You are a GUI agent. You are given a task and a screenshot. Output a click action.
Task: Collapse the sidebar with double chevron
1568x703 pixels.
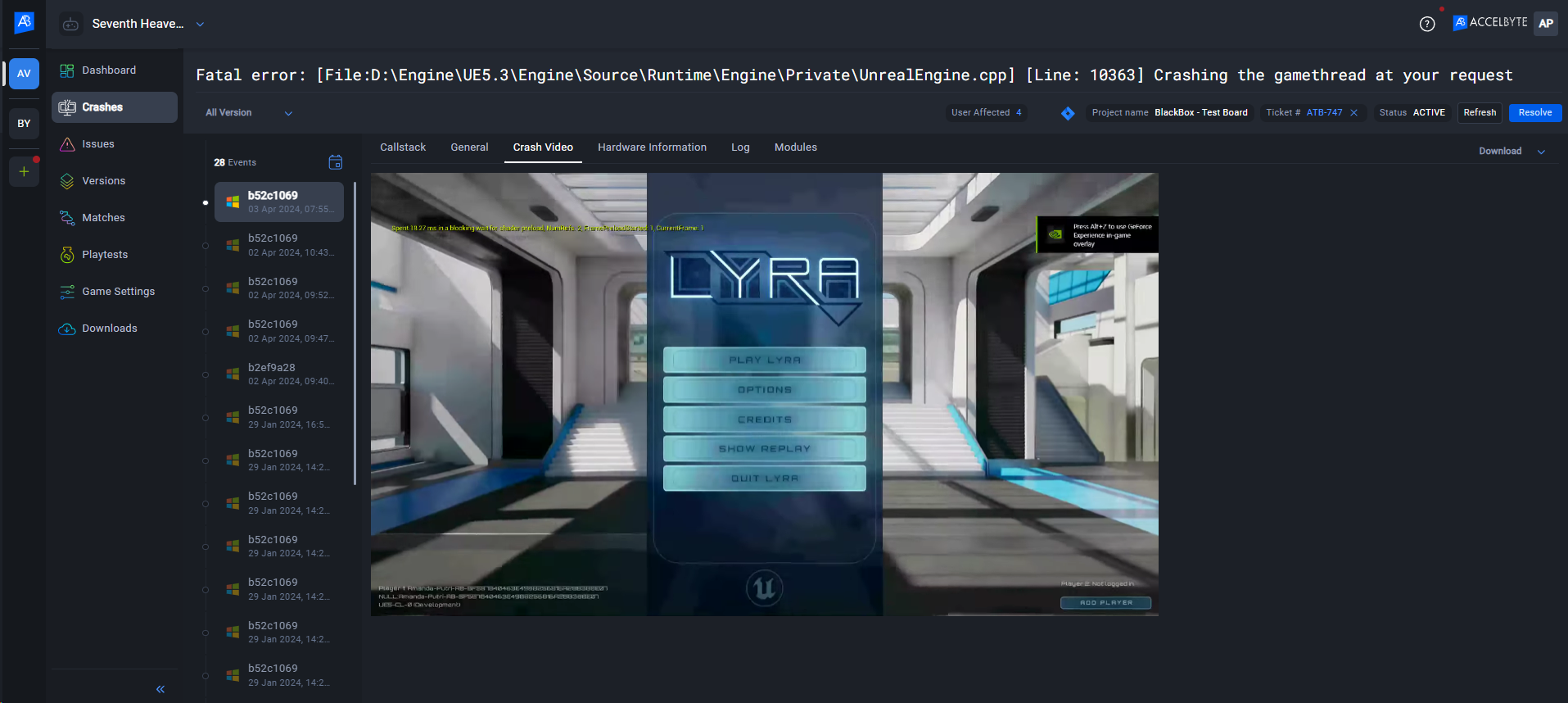click(x=160, y=689)
